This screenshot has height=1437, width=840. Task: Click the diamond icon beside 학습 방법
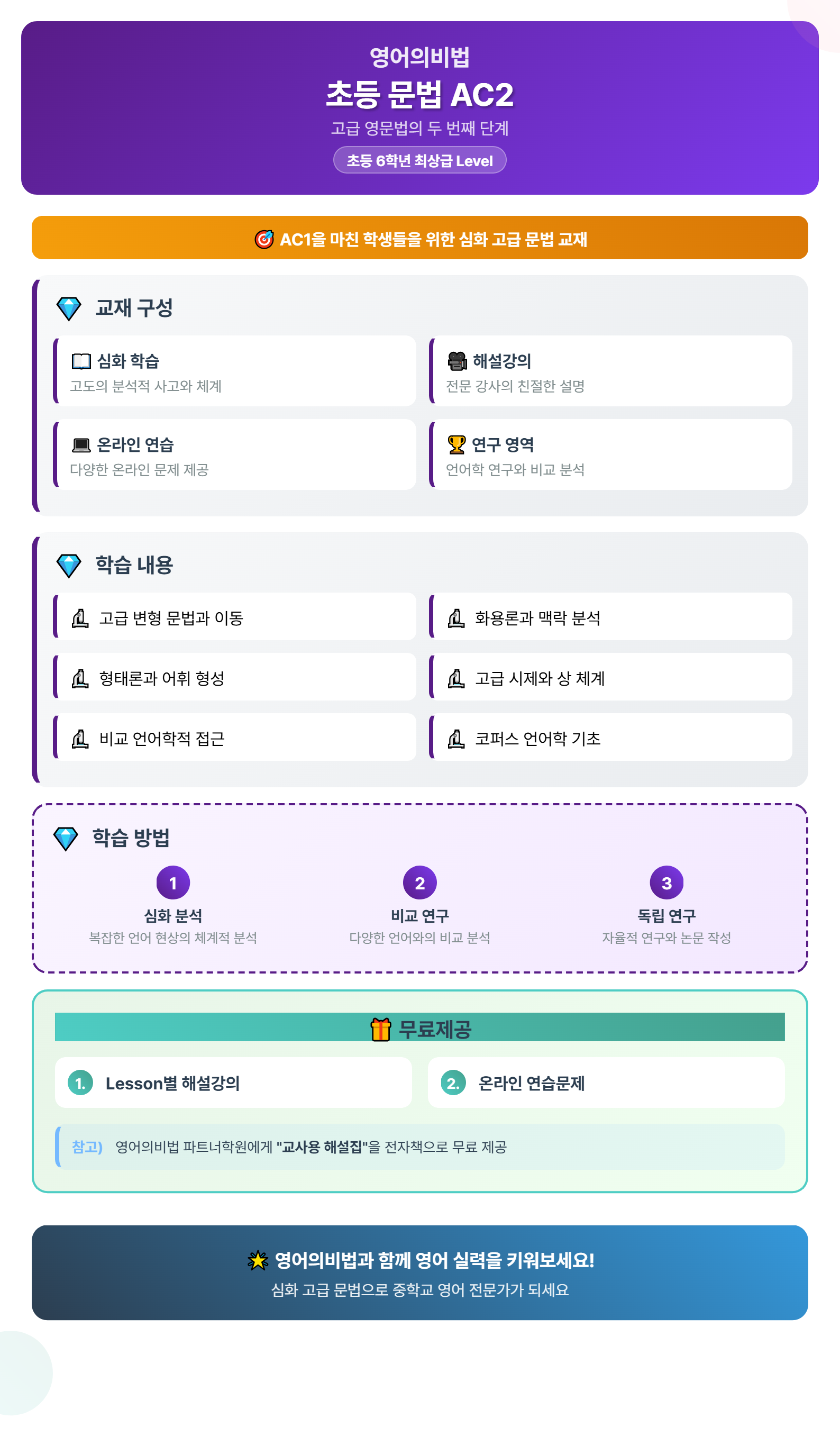pyautogui.click(x=66, y=839)
